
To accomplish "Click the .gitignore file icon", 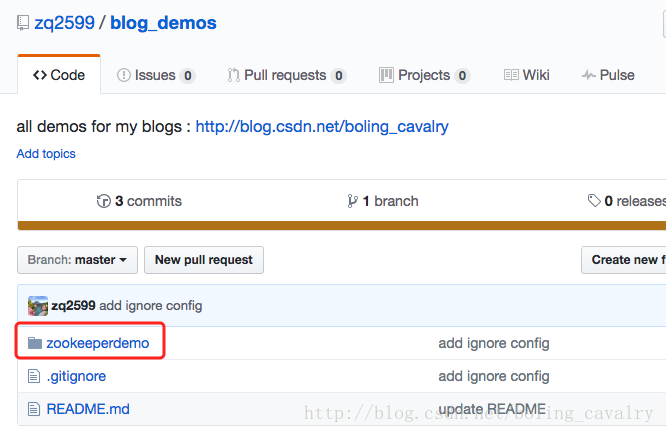I will coord(35,376).
